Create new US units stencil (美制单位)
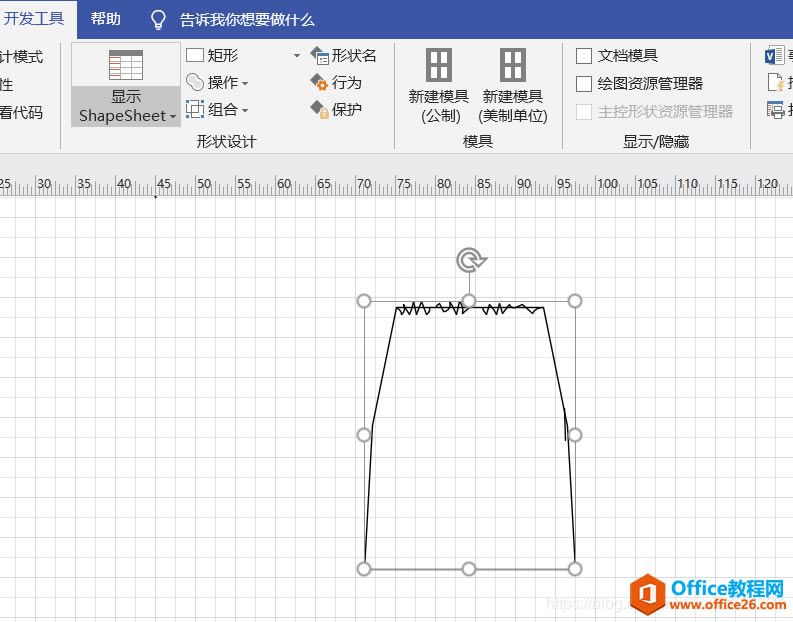Screen dimensions: 793x622 pyautogui.click(x=513, y=85)
